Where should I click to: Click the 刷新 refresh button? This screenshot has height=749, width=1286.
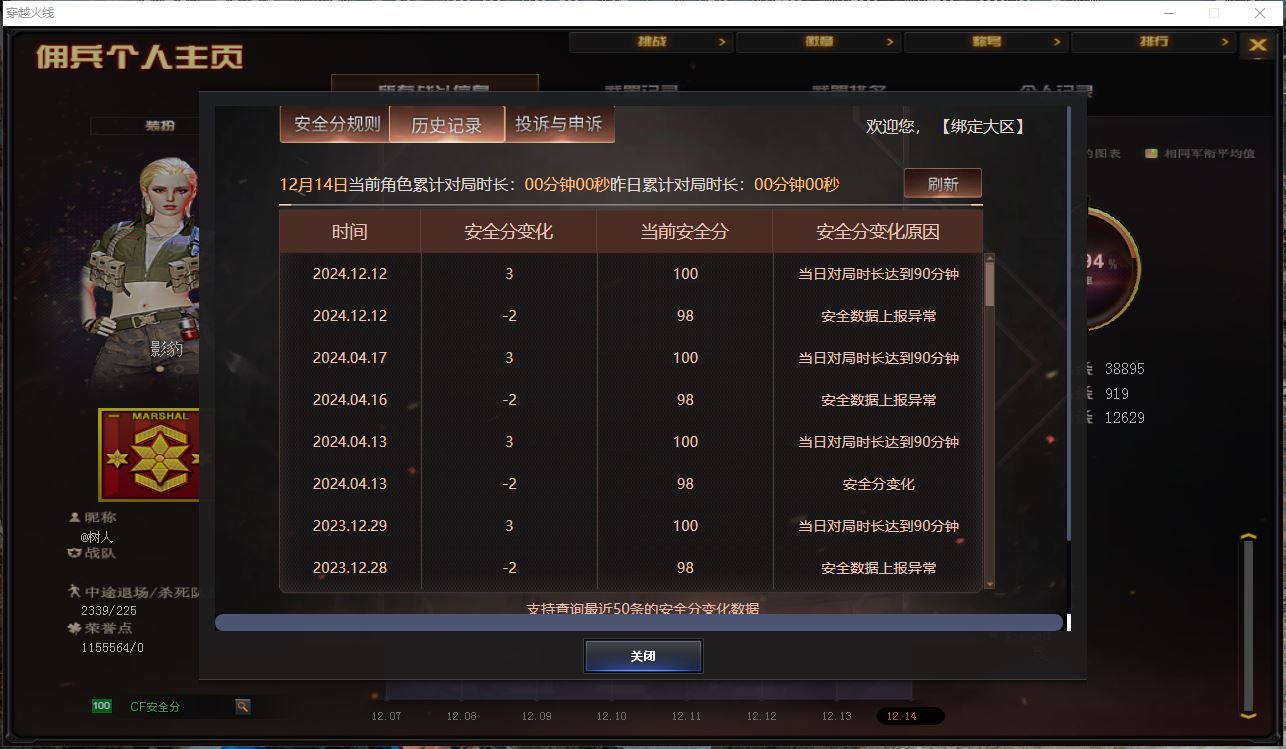[942, 183]
